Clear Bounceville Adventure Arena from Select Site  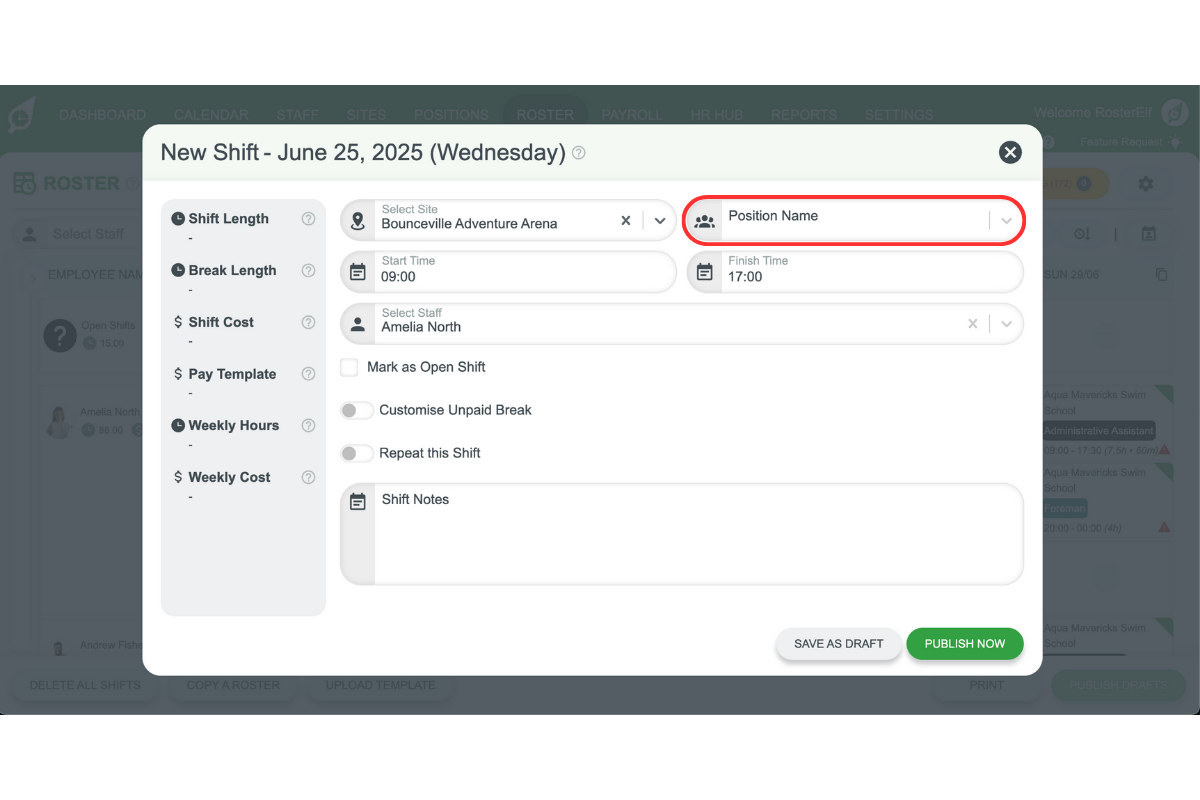[625, 220]
